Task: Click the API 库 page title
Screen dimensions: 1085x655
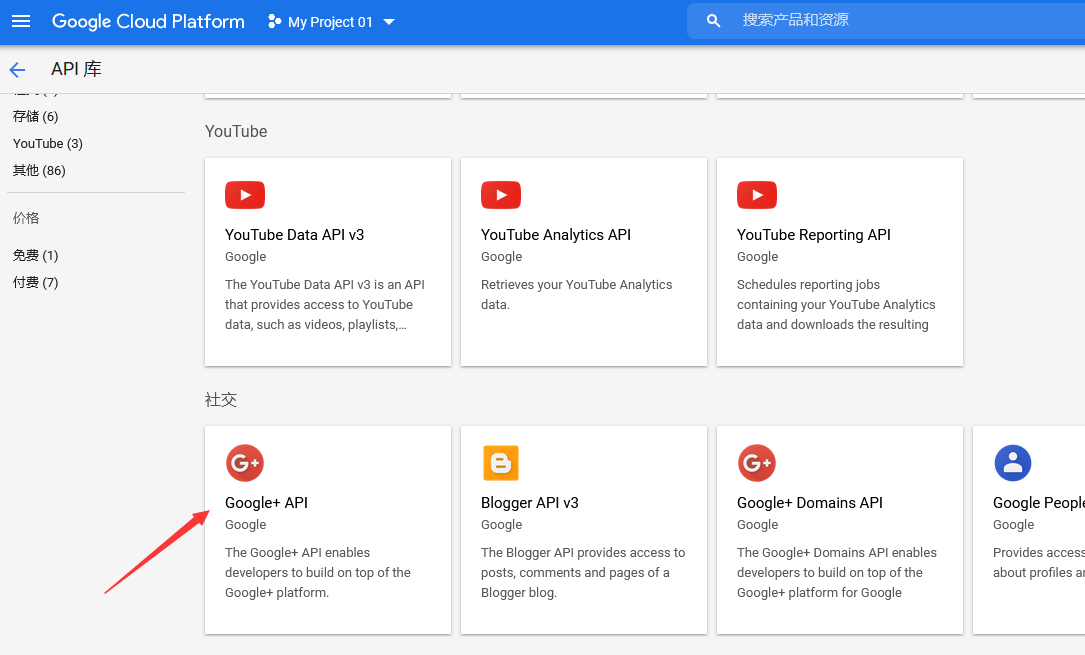Action: click(x=76, y=69)
